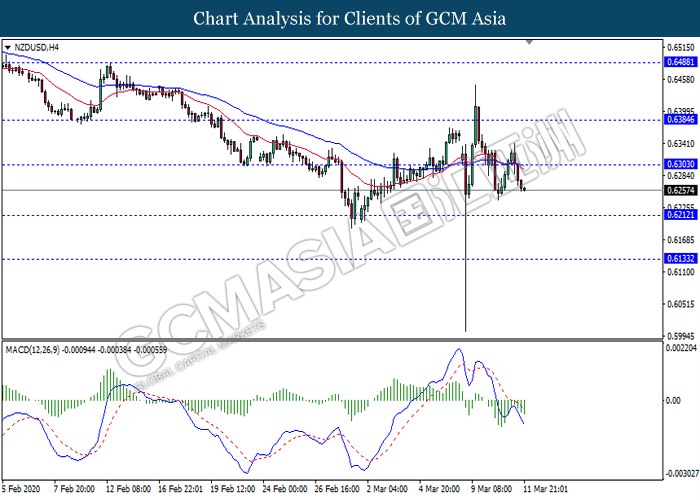Select the 0.62121 price level label
700x500 pixels.
tap(681, 215)
